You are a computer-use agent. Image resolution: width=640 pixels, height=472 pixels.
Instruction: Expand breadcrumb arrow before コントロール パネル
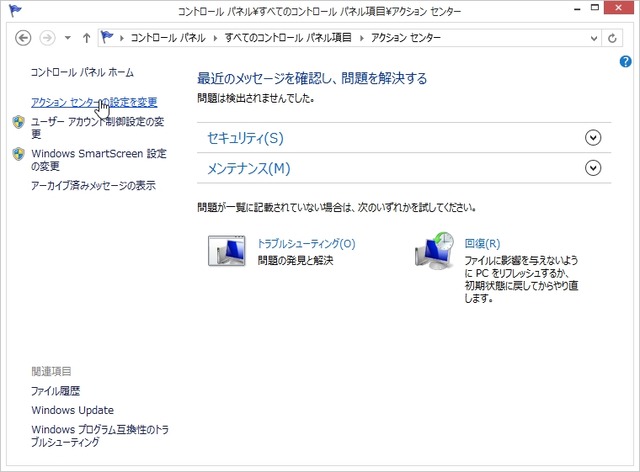122,38
